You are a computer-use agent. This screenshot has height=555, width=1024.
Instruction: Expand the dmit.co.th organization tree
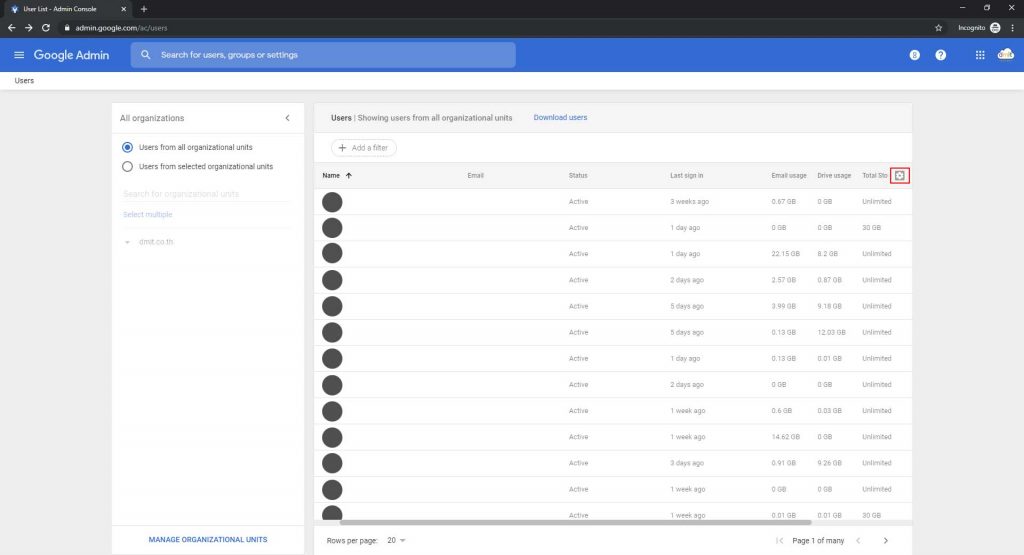tap(127, 242)
